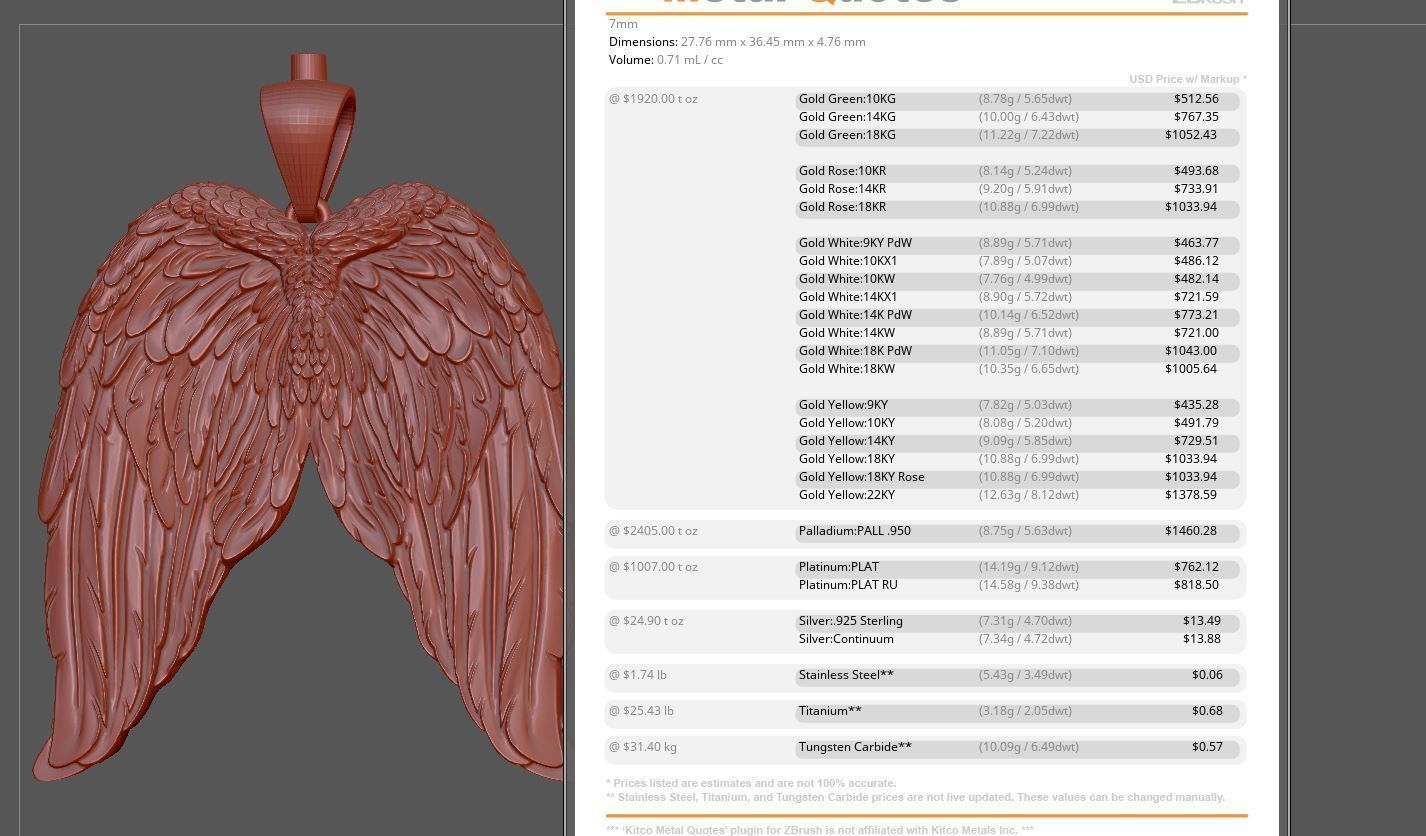The height and width of the screenshot is (836, 1426).
Task: Select the Gold Rose:14KR row label
Action: (x=842, y=189)
